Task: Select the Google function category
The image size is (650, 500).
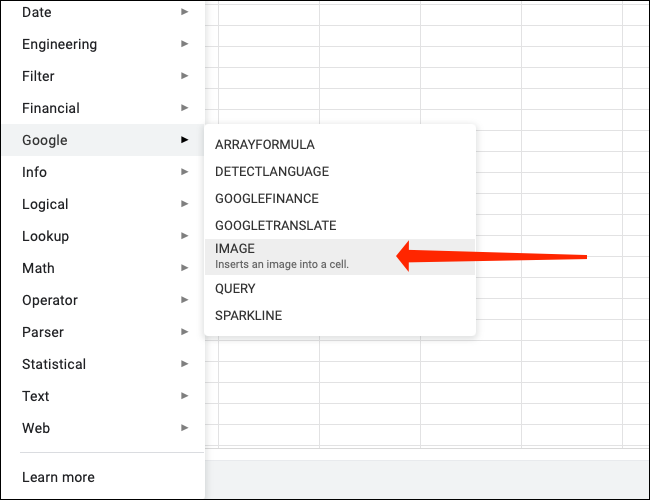Action: pos(45,140)
